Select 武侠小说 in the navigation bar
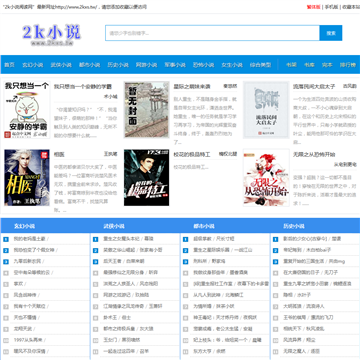The width and height of the screenshot is (360, 360). pos(61,65)
